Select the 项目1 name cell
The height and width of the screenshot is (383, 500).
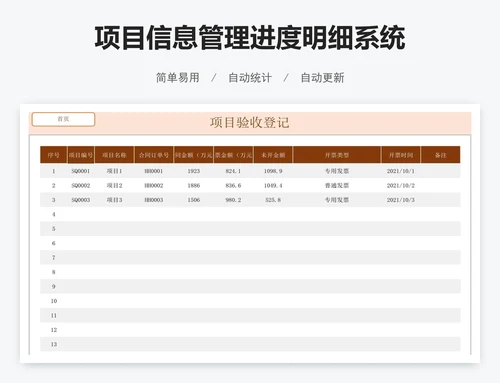[x=114, y=171]
